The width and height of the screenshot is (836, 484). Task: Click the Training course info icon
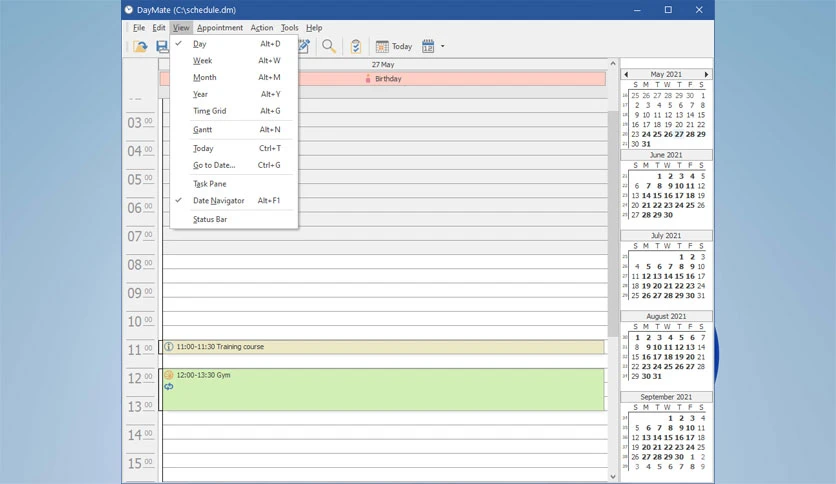169,347
